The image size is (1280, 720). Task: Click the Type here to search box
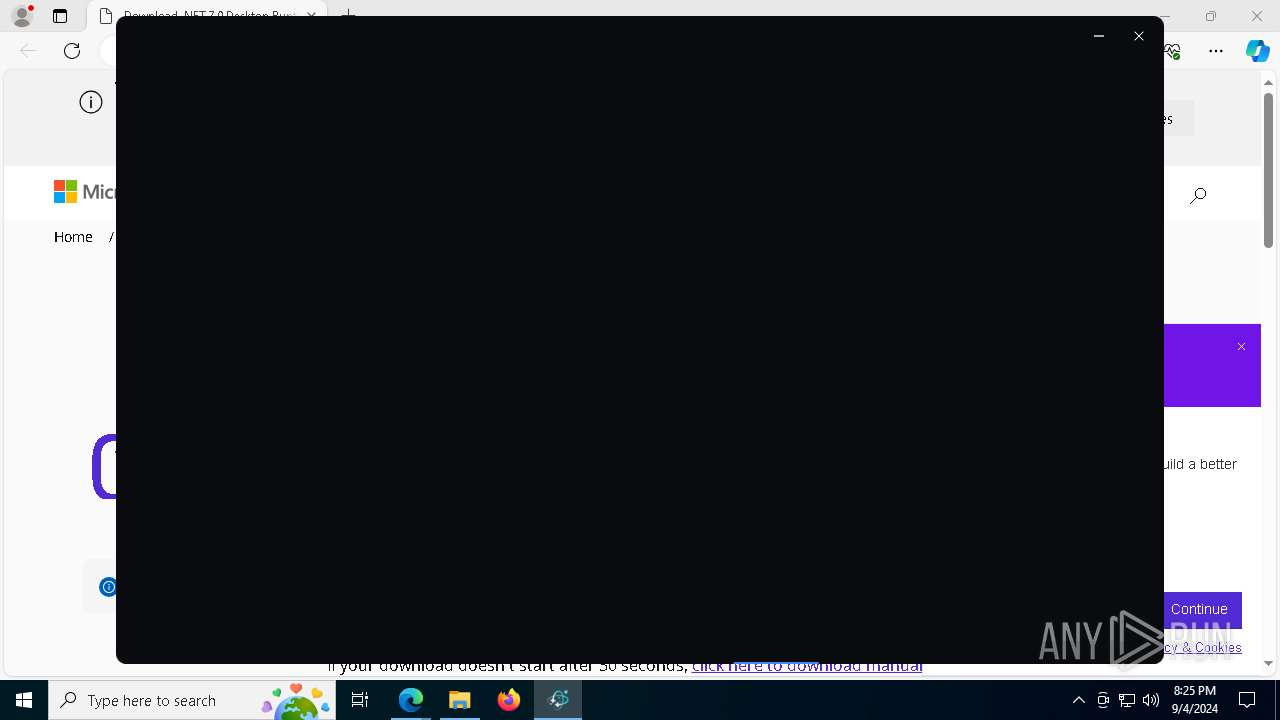point(192,700)
